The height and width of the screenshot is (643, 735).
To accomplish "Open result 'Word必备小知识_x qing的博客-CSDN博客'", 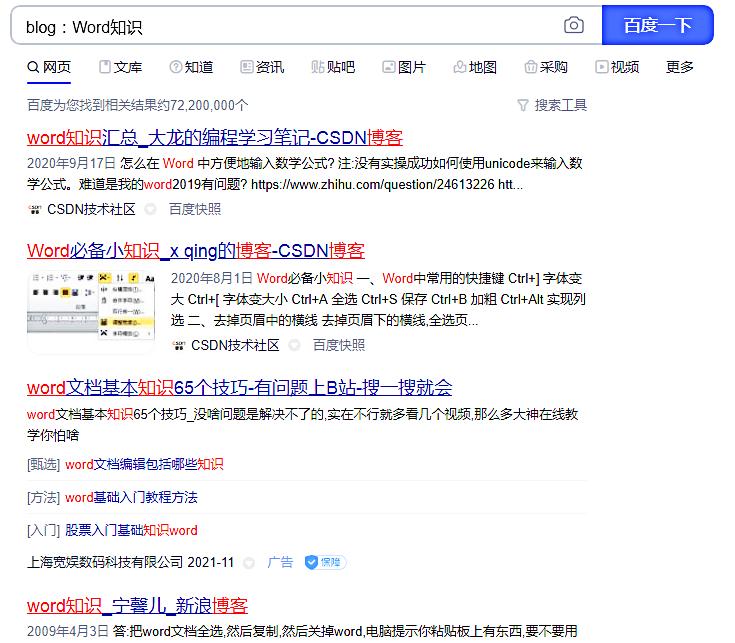I will pos(196,251).
